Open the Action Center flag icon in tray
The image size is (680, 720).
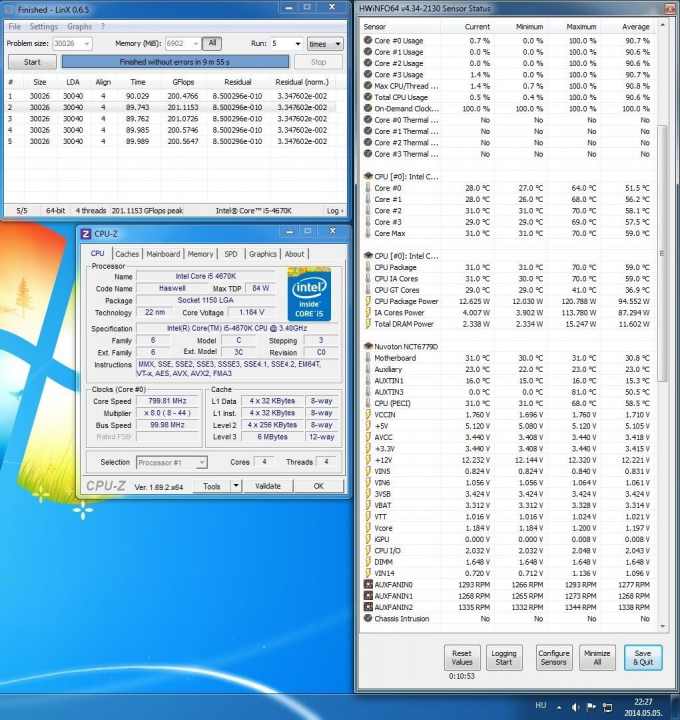pos(591,707)
